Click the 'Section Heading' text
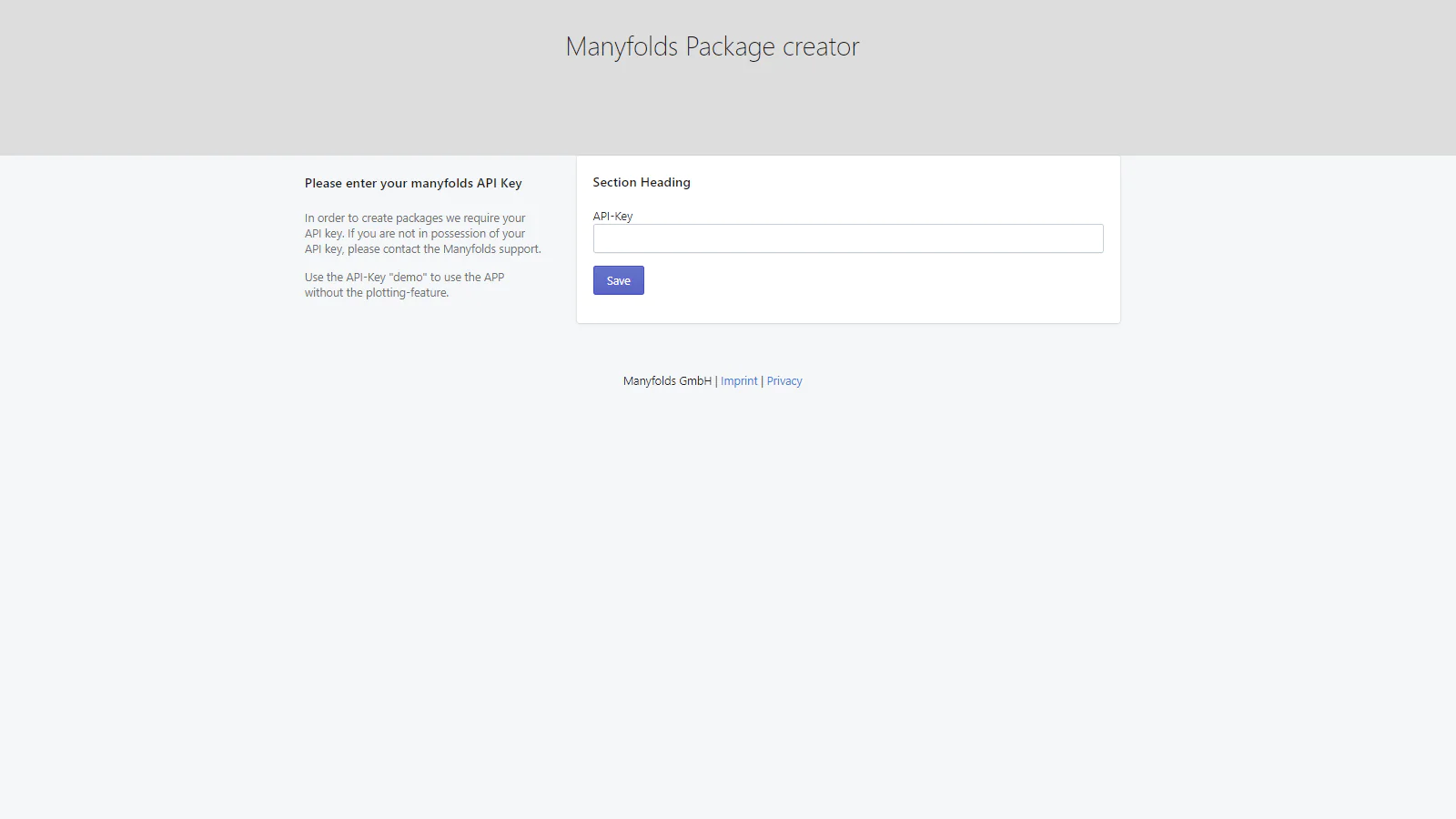Viewport: 1456px width, 819px height. point(642,182)
